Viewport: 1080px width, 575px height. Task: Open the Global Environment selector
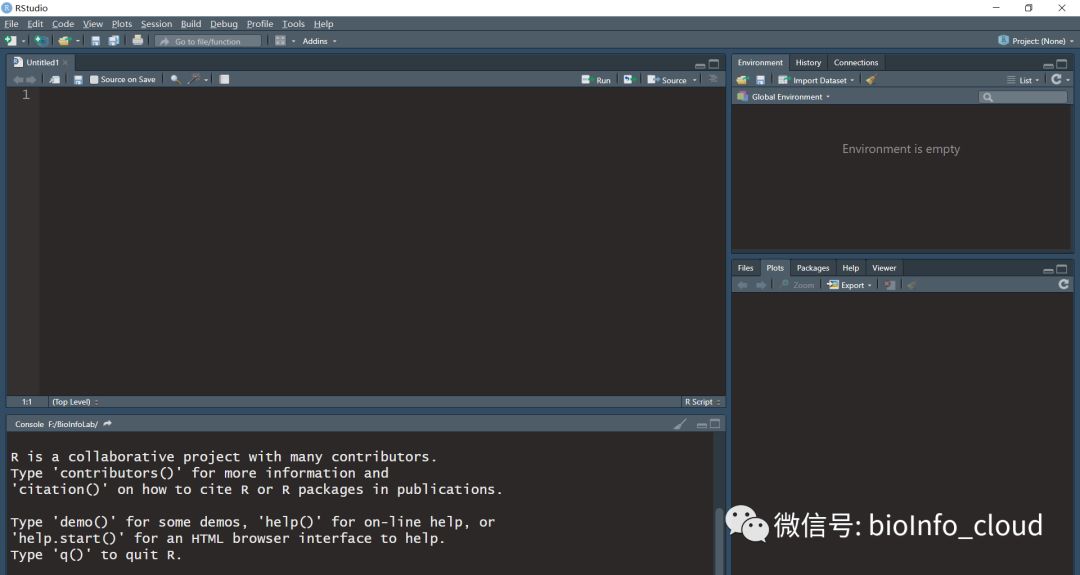784,97
